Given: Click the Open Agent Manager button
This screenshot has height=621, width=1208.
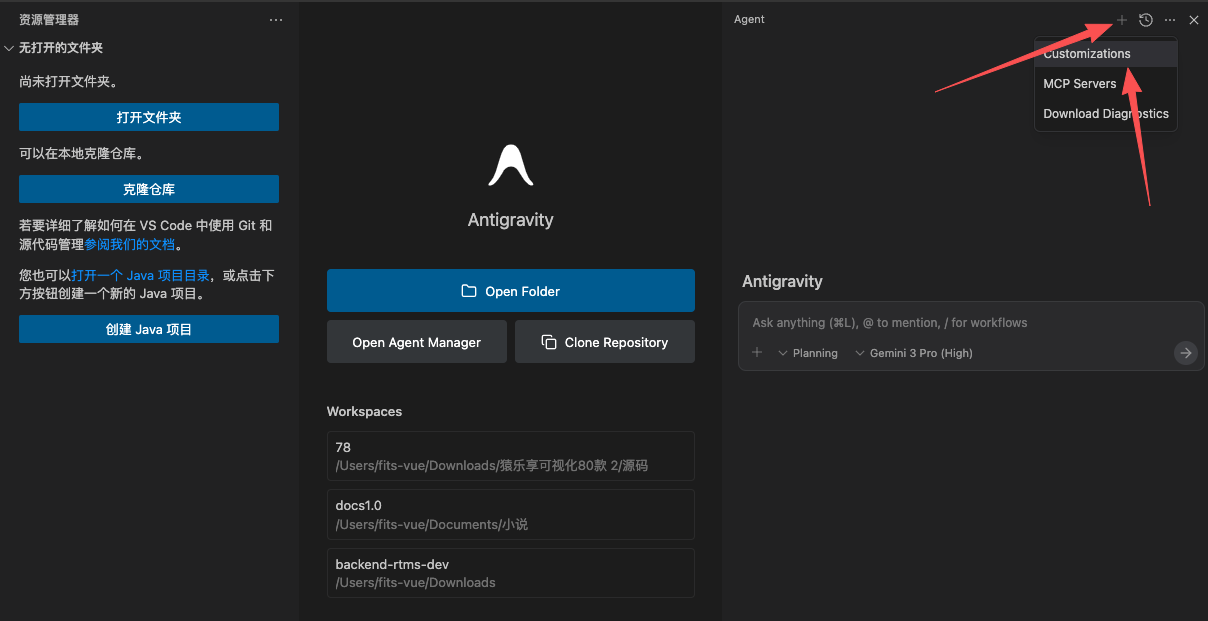Looking at the screenshot, I should [416, 341].
